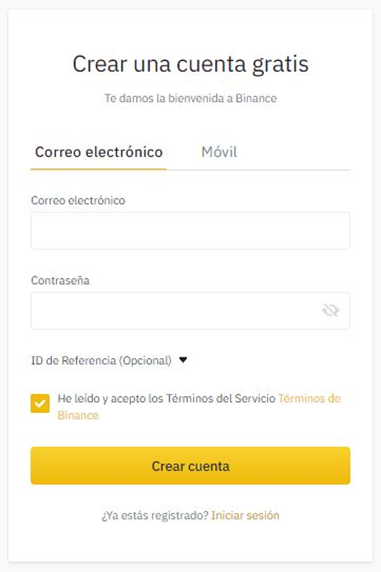Open the Términos de Binance link
Viewport: 381px width, 572px height.
(309, 398)
